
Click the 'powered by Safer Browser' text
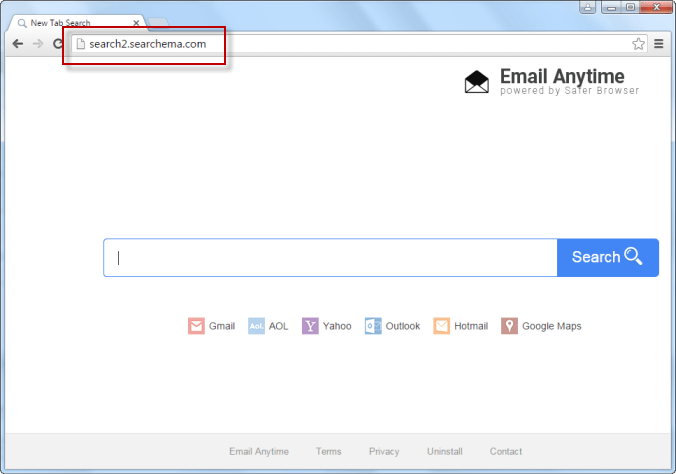tap(570, 91)
